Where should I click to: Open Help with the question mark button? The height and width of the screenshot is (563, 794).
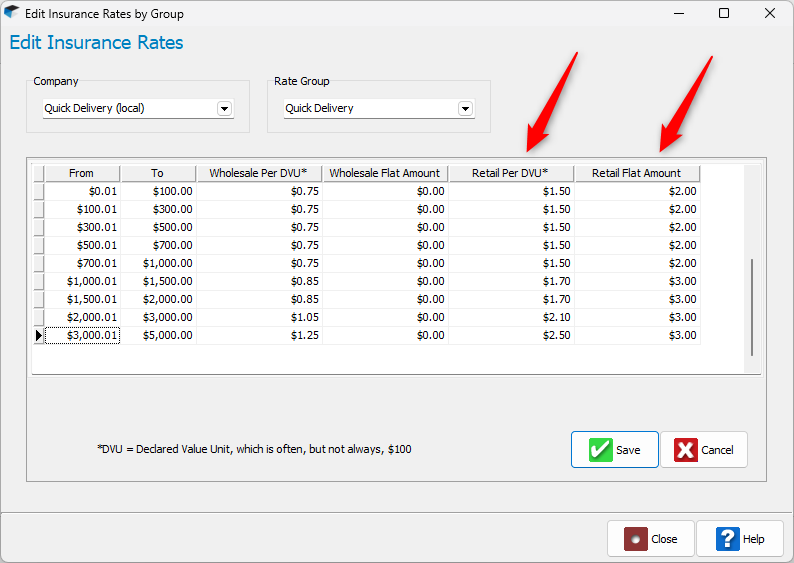tap(740, 539)
